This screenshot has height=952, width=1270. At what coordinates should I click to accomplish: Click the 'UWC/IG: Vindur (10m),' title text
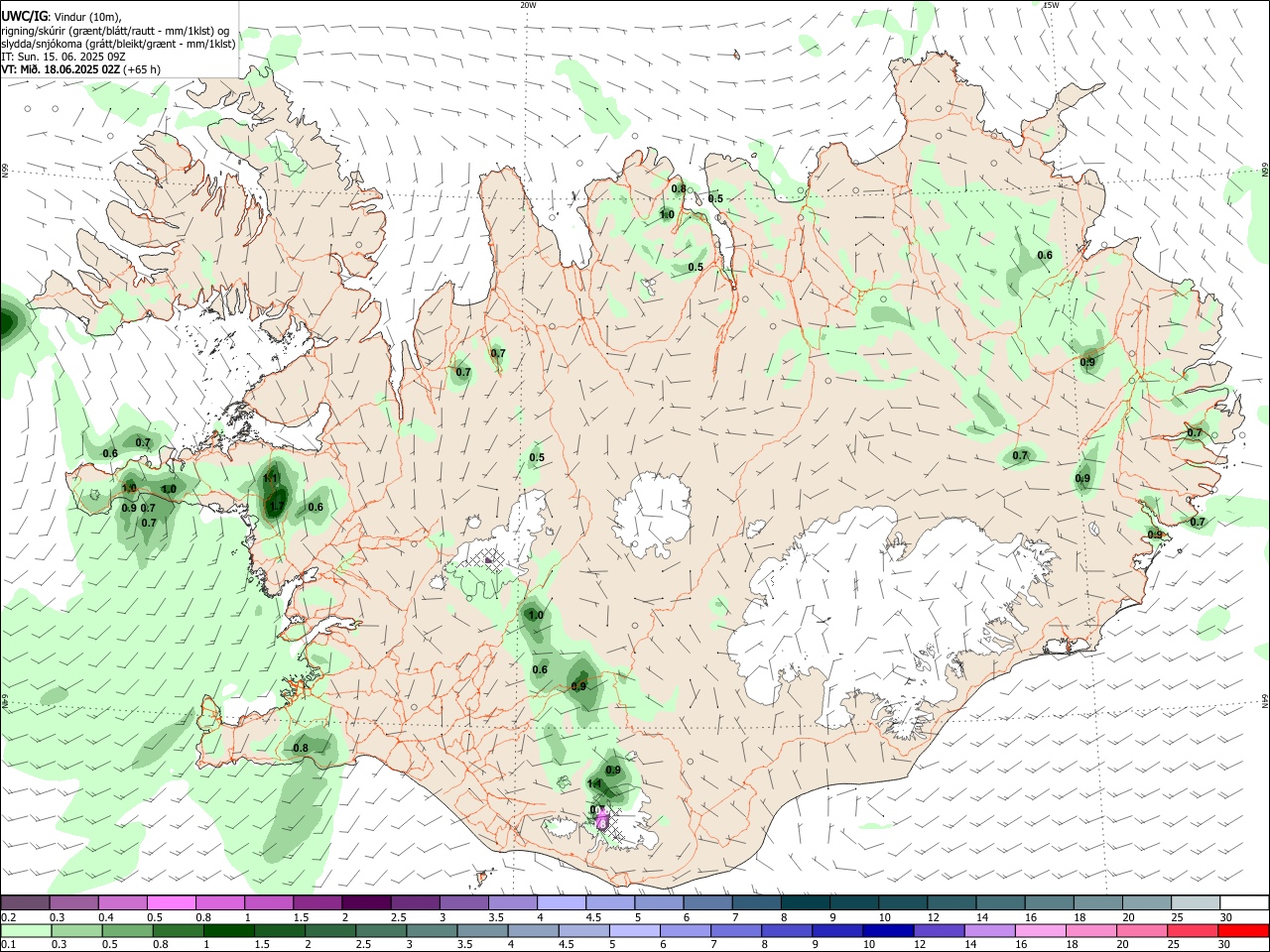(62, 15)
